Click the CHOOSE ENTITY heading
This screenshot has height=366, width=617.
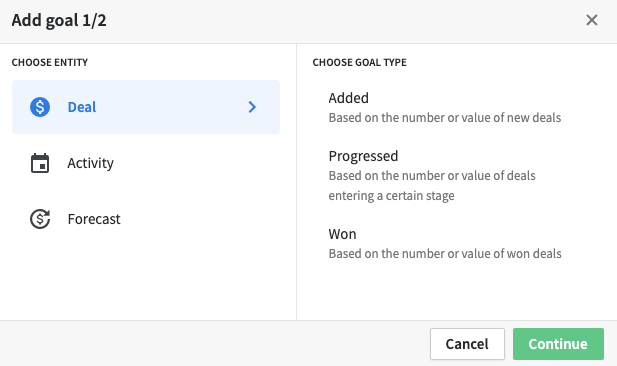[50, 63]
